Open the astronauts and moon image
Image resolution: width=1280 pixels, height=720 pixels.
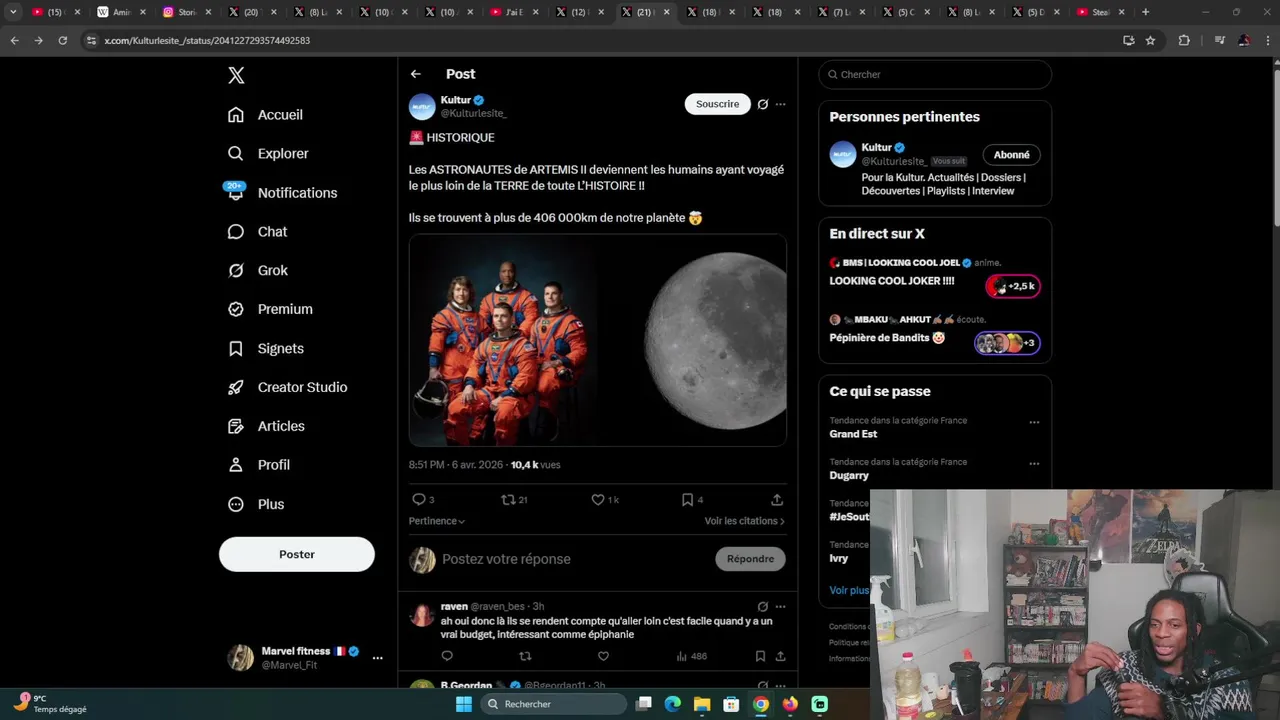coord(598,340)
